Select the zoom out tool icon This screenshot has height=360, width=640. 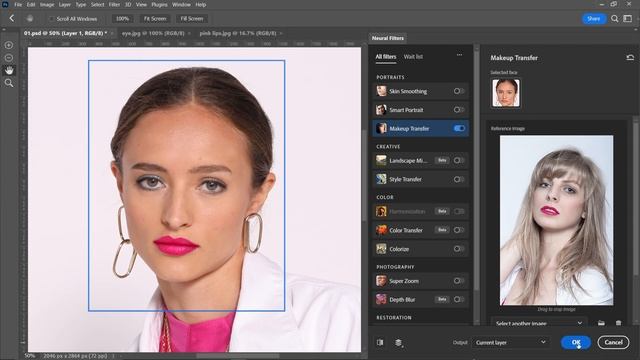pos(9,58)
